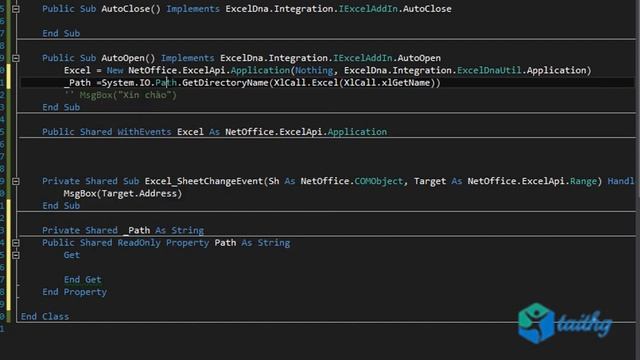640x360 pixels.
Task: Click the End Get line
Action: pyautogui.click(x=83, y=280)
